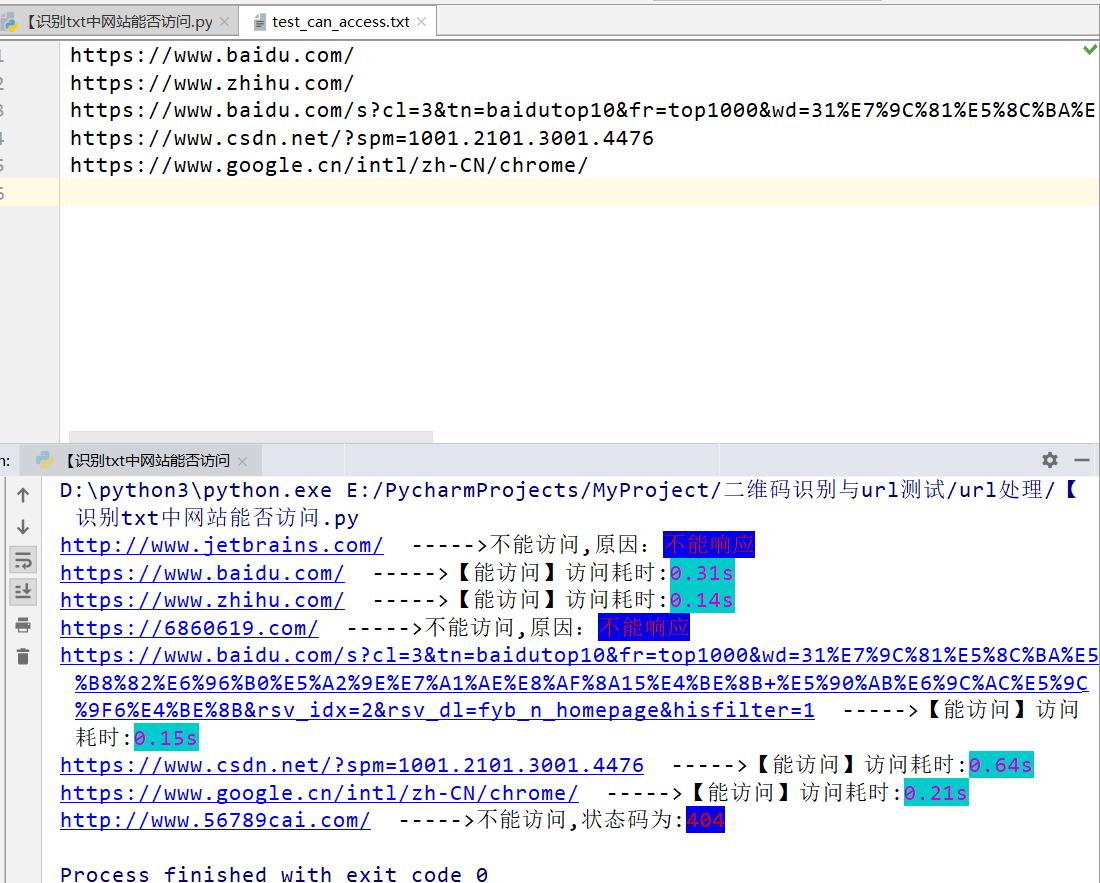Click 不能响应 next to 6860619.com link
The width and height of the screenshot is (1100, 883).
pyautogui.click(x=644, y=628)
